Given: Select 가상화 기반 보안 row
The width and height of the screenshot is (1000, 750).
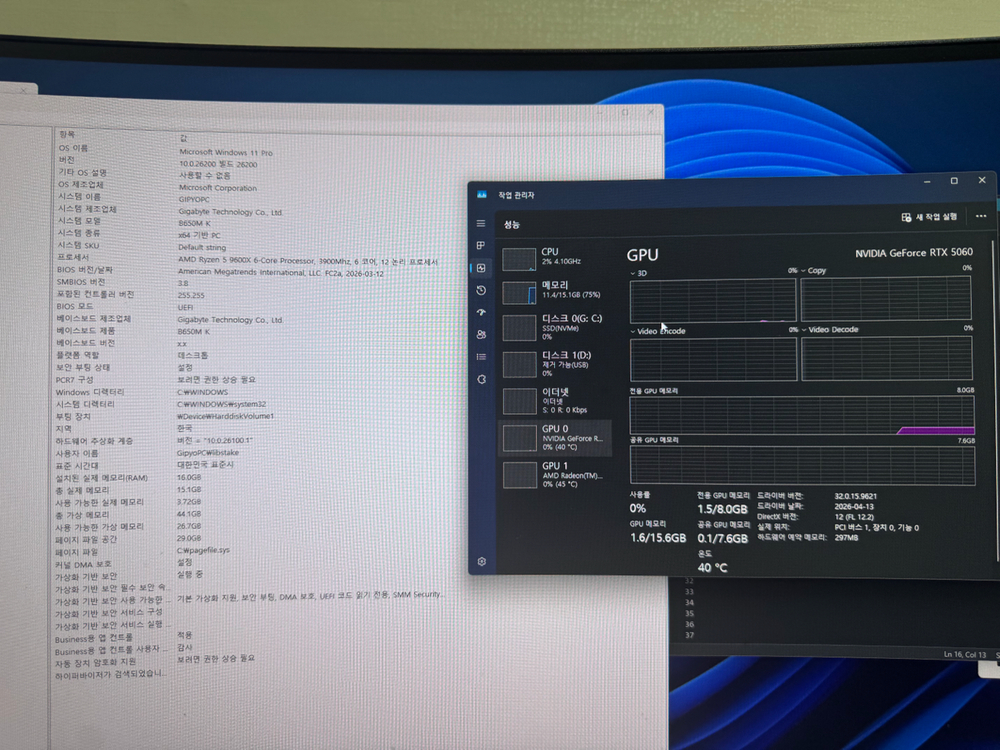Looking at the screenshot, I should click(x=357, y=576).
